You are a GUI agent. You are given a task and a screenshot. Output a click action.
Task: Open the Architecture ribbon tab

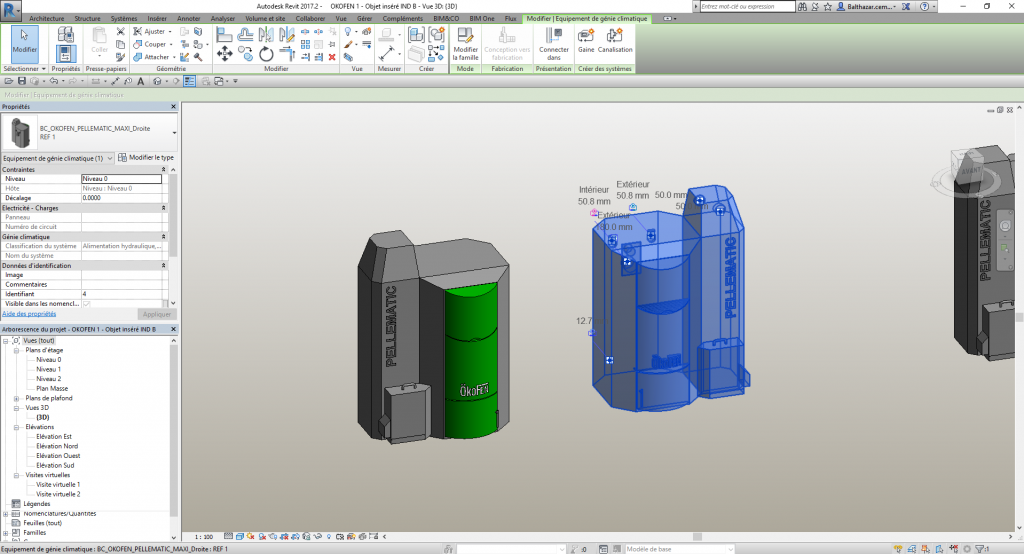pyautogui.click(x=47, y=18)
